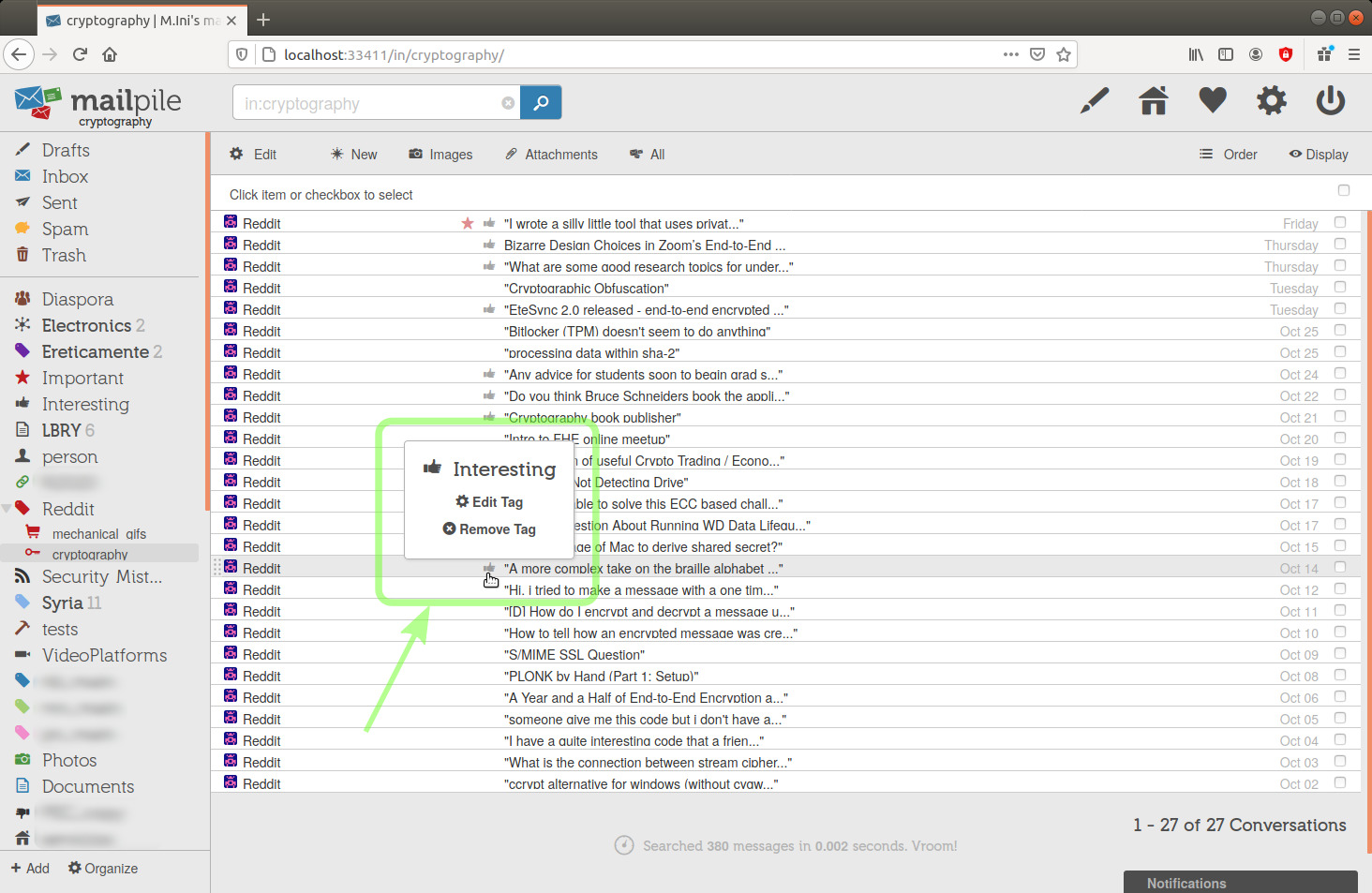This screenshot has width=1372, height=893.
Task: Open Drafts in the sidebar
Action: click(66, 150)
